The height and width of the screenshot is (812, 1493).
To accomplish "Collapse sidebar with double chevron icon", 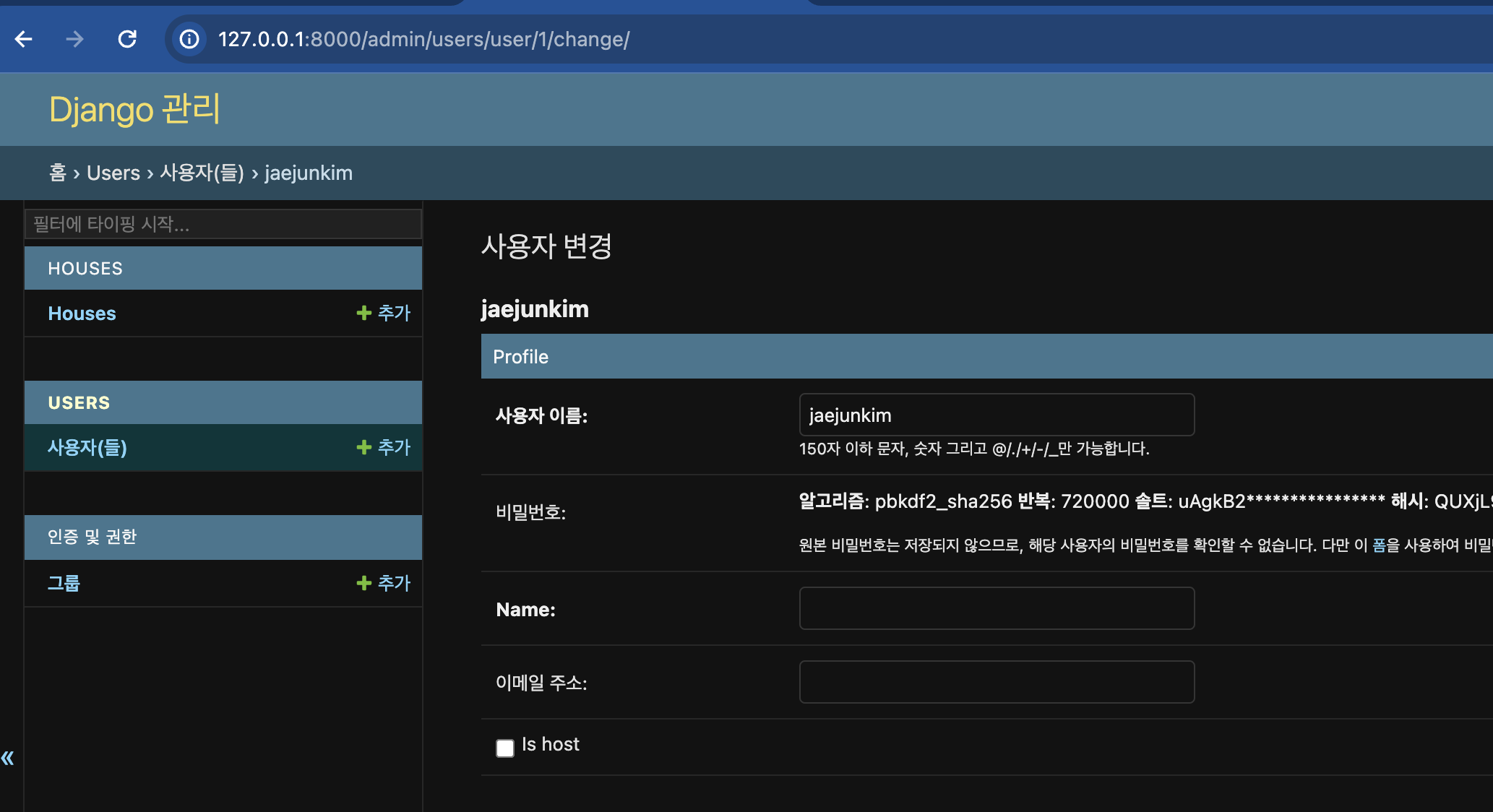I will pyautogui.click(x=8, y=758).
